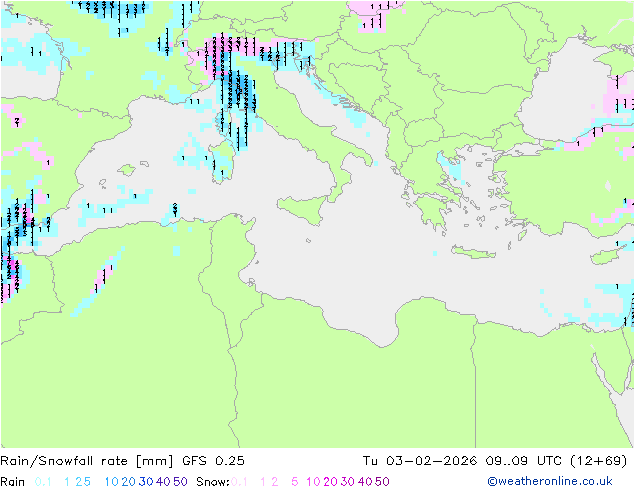
Task: Click the island of Mallorca on the map
Action: coord(127,170)
